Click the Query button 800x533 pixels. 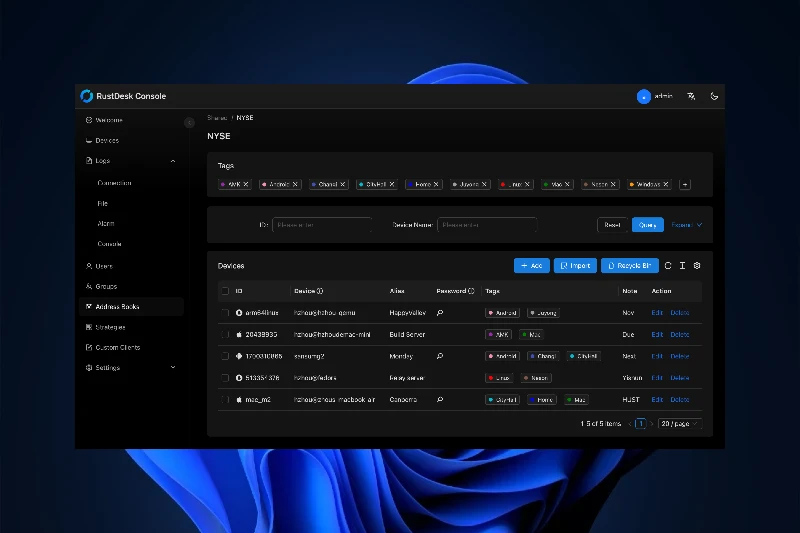(647, 225)
